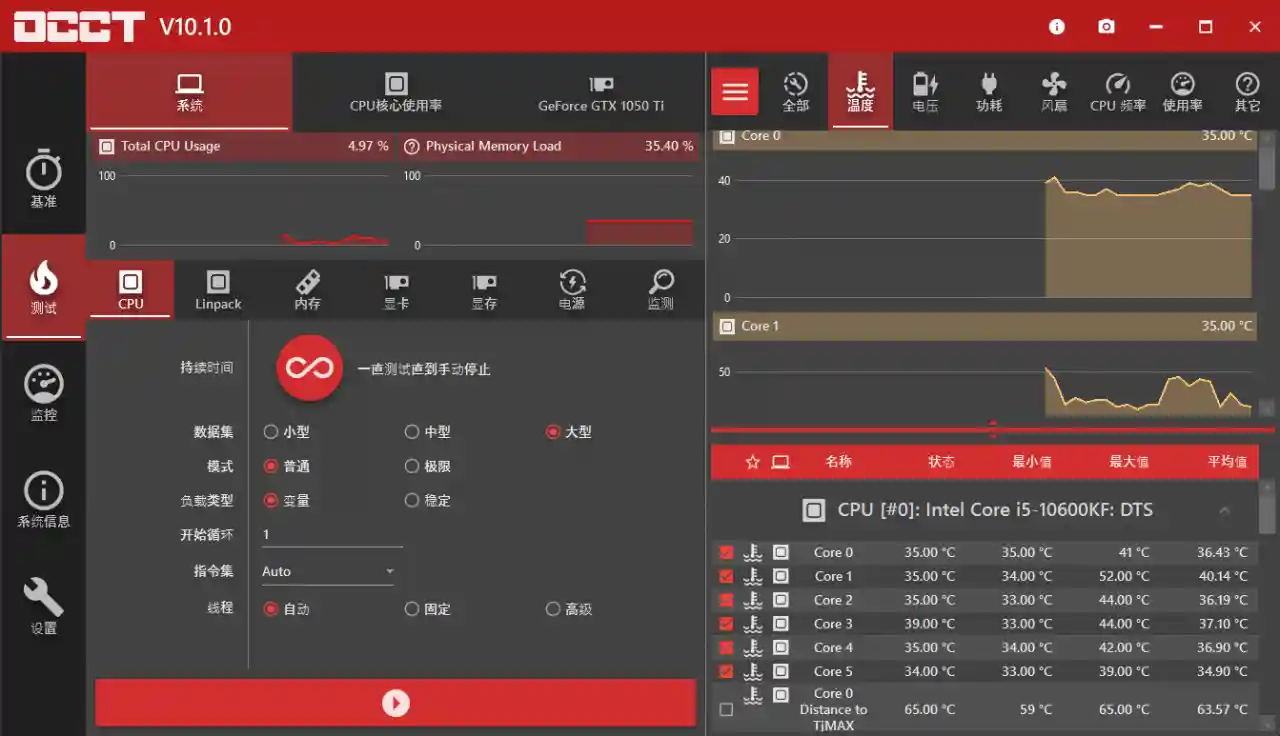Uncheck the Core 5 sensor row
The width and height of the screenshot is (1280, 736).
point(725,671)
